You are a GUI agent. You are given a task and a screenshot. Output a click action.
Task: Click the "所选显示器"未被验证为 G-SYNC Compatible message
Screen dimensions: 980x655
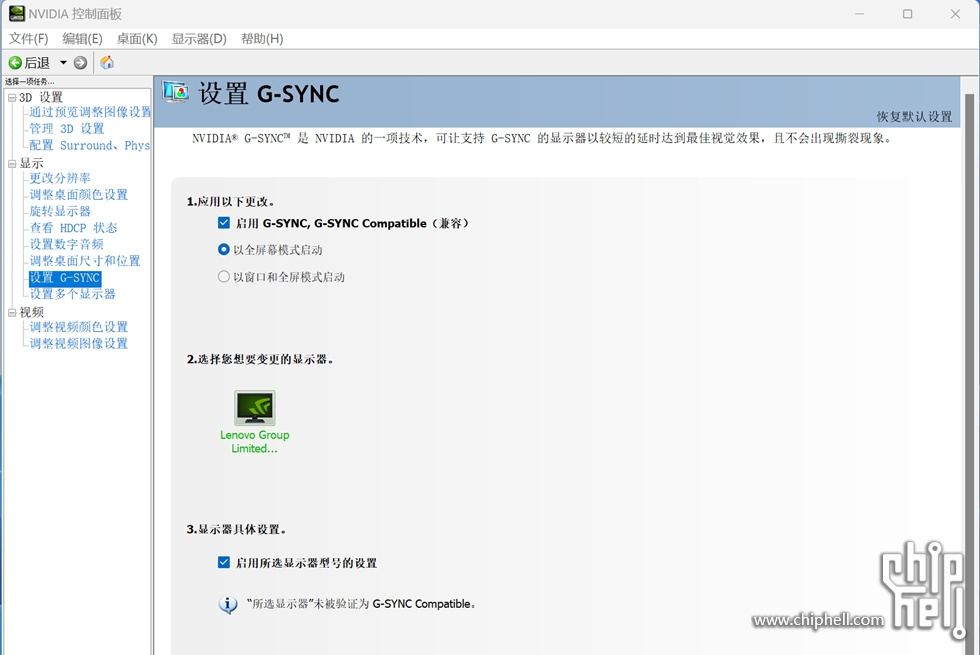click(361, 604)
